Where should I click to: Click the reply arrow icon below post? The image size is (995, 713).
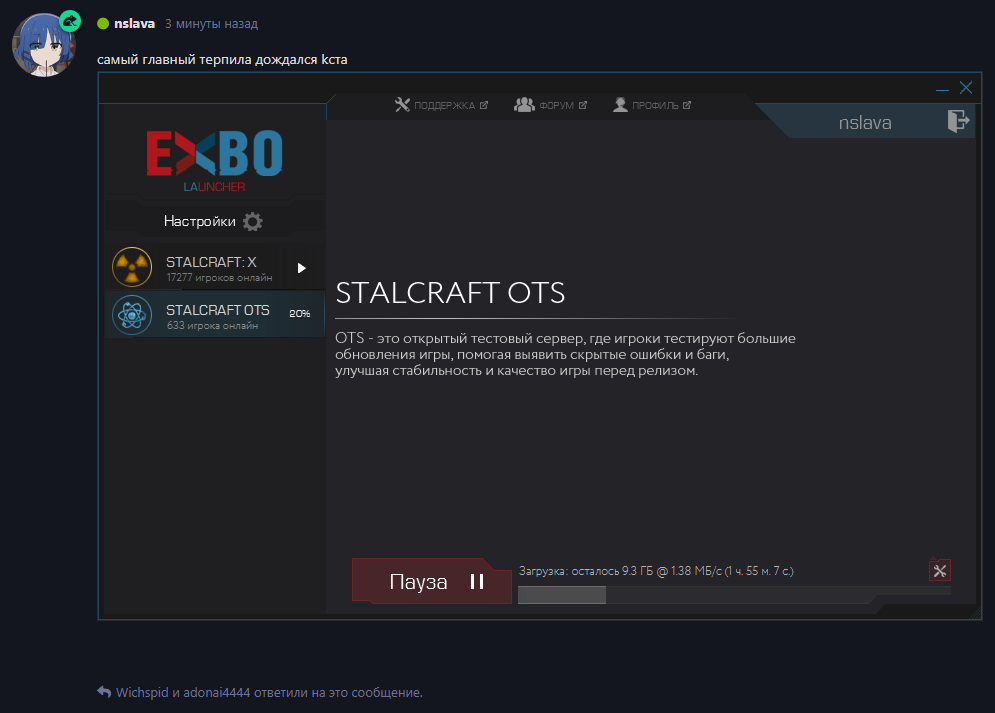(x=104, y=691)
